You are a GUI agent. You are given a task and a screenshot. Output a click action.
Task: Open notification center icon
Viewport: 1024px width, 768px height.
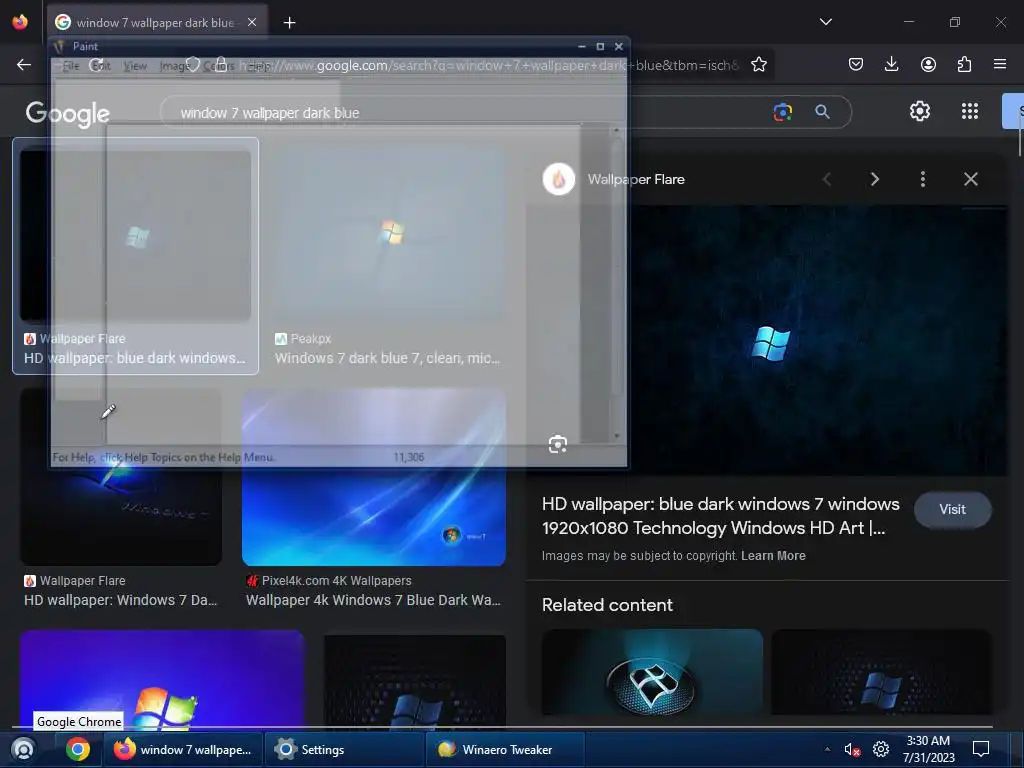981,749
